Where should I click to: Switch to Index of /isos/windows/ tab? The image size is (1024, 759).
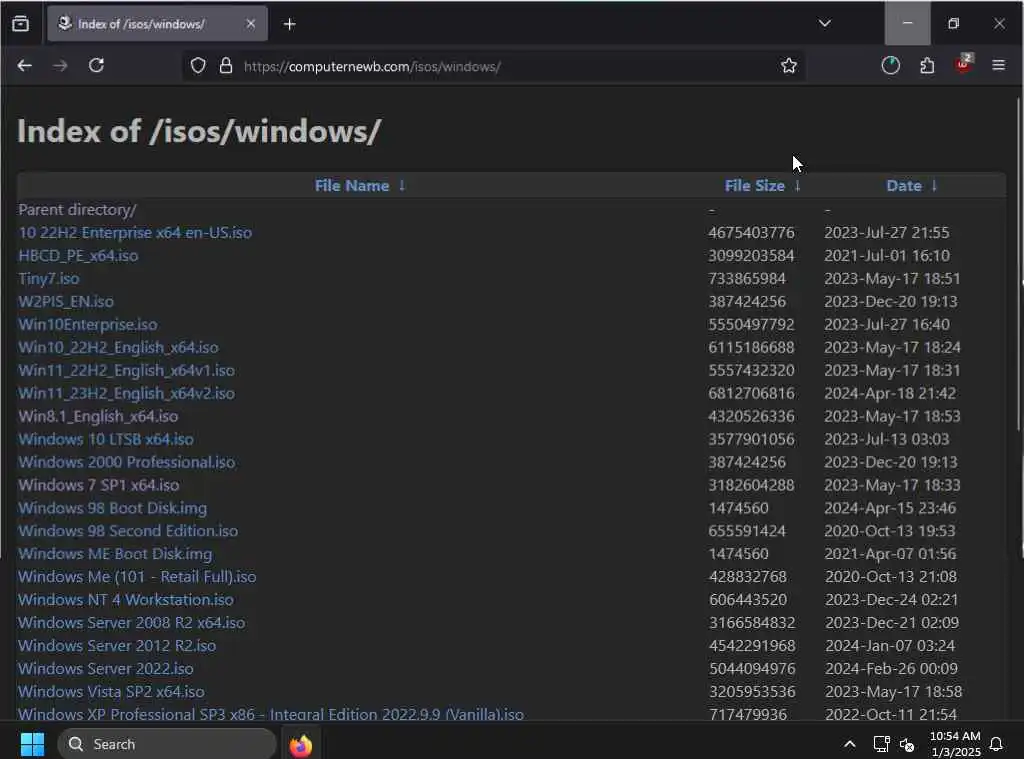click(x=157, y=24)
